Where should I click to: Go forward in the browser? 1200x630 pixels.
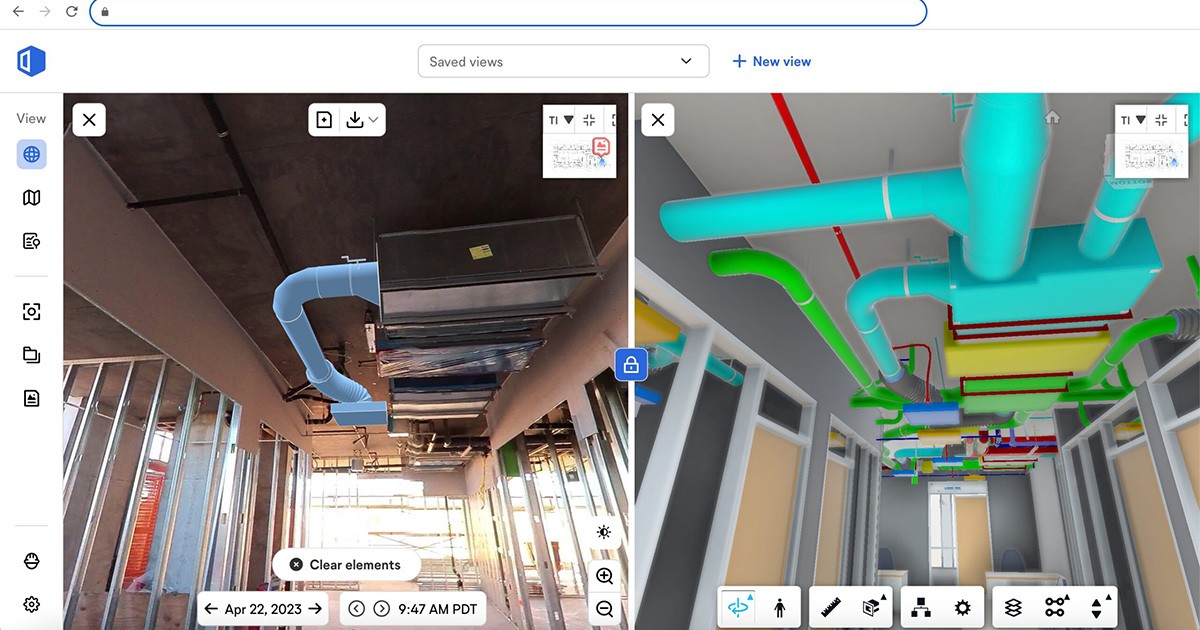click(x=44, y=12)
